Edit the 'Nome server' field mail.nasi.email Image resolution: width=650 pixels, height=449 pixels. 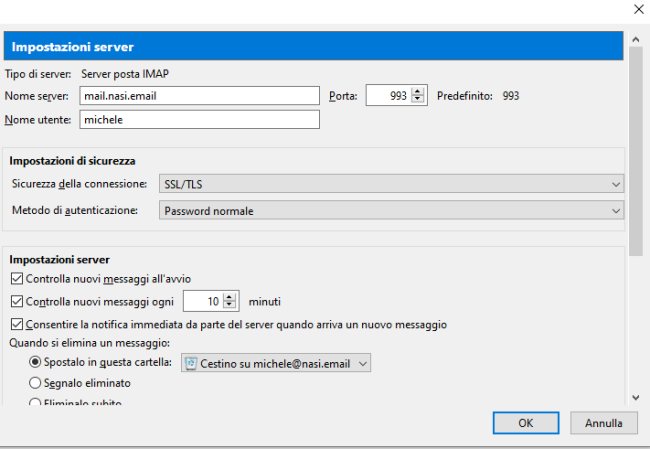click(x=199, y=96)
